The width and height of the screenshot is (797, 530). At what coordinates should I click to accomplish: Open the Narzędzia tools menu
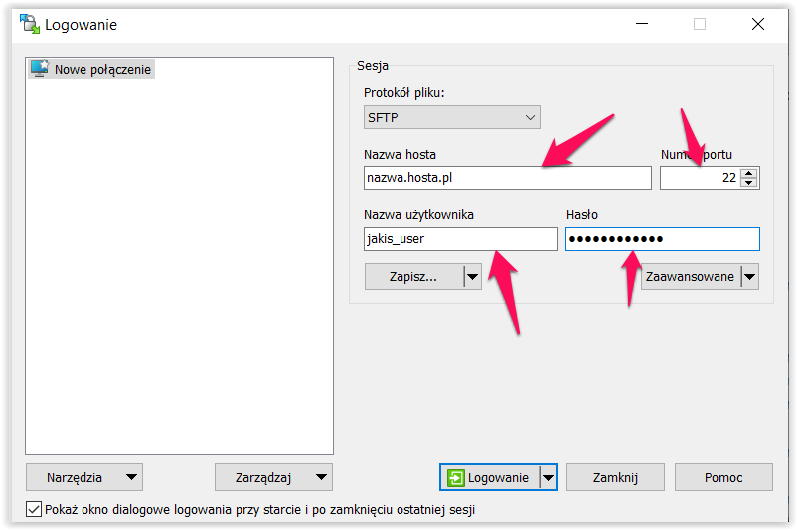pyautogui.click(x=84, y=478)
